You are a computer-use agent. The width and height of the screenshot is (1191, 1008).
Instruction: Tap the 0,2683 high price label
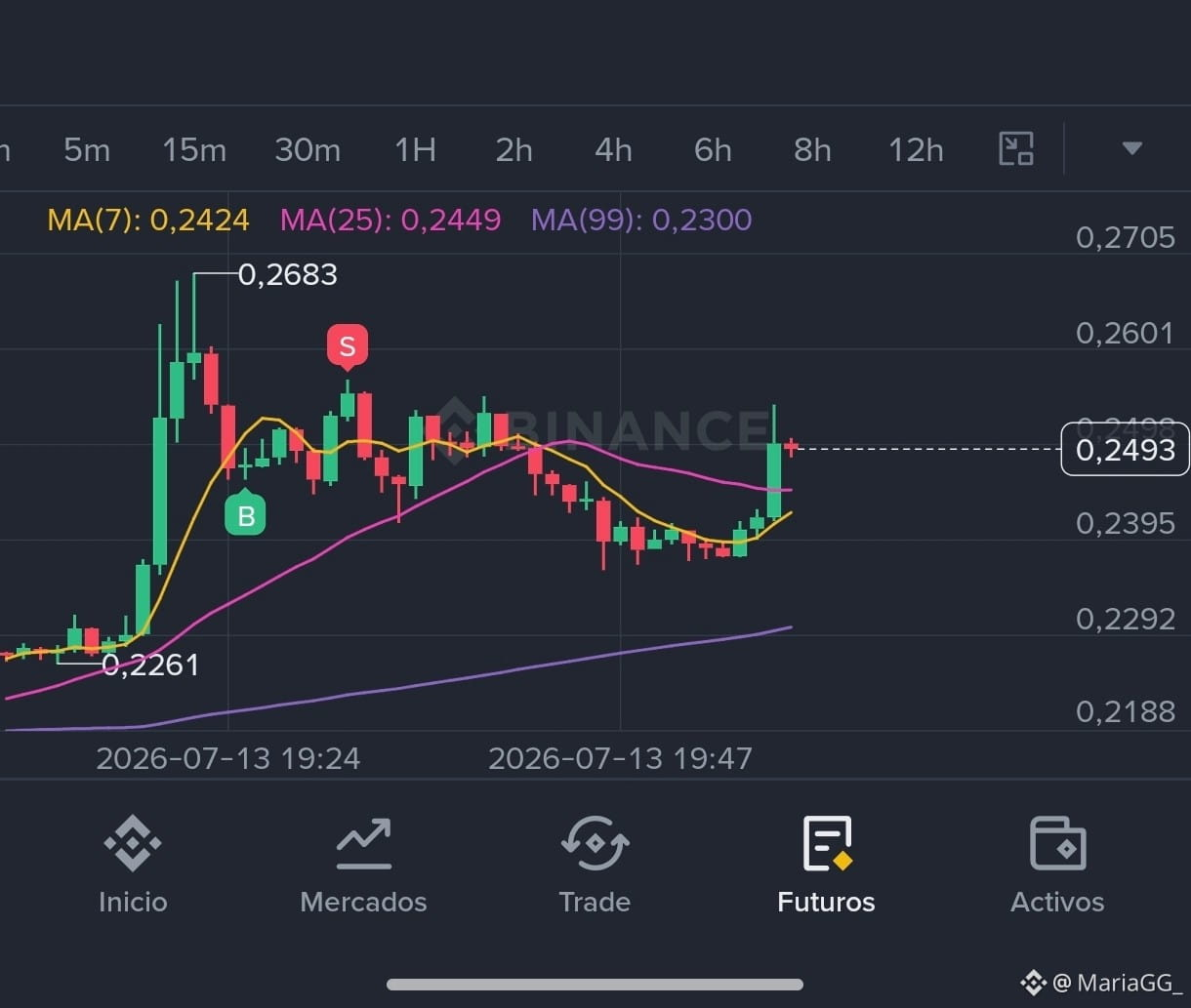(x=288, y=275)
